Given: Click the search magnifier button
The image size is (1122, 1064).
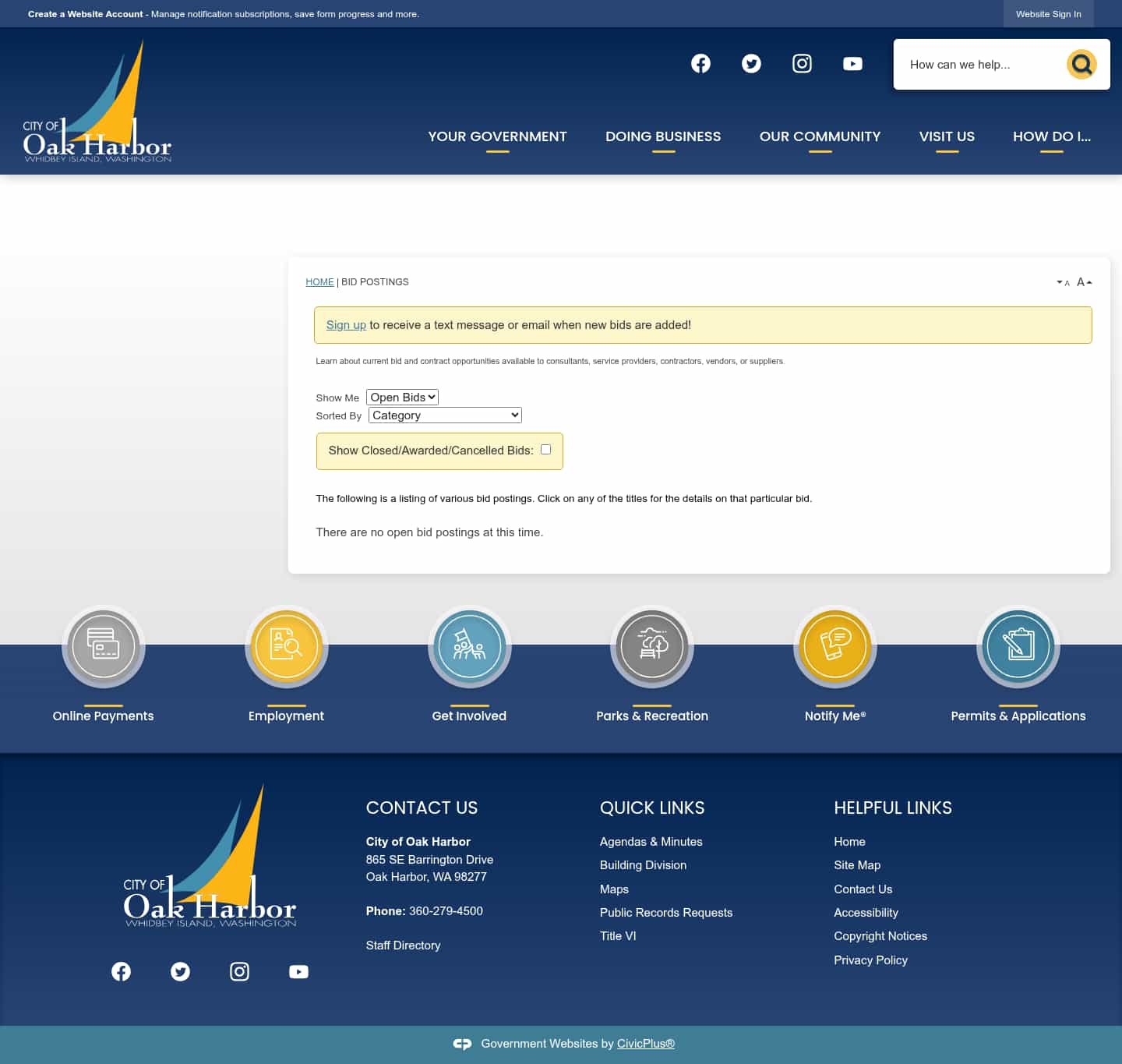Looking at the screenshot, I should 1081,64.
